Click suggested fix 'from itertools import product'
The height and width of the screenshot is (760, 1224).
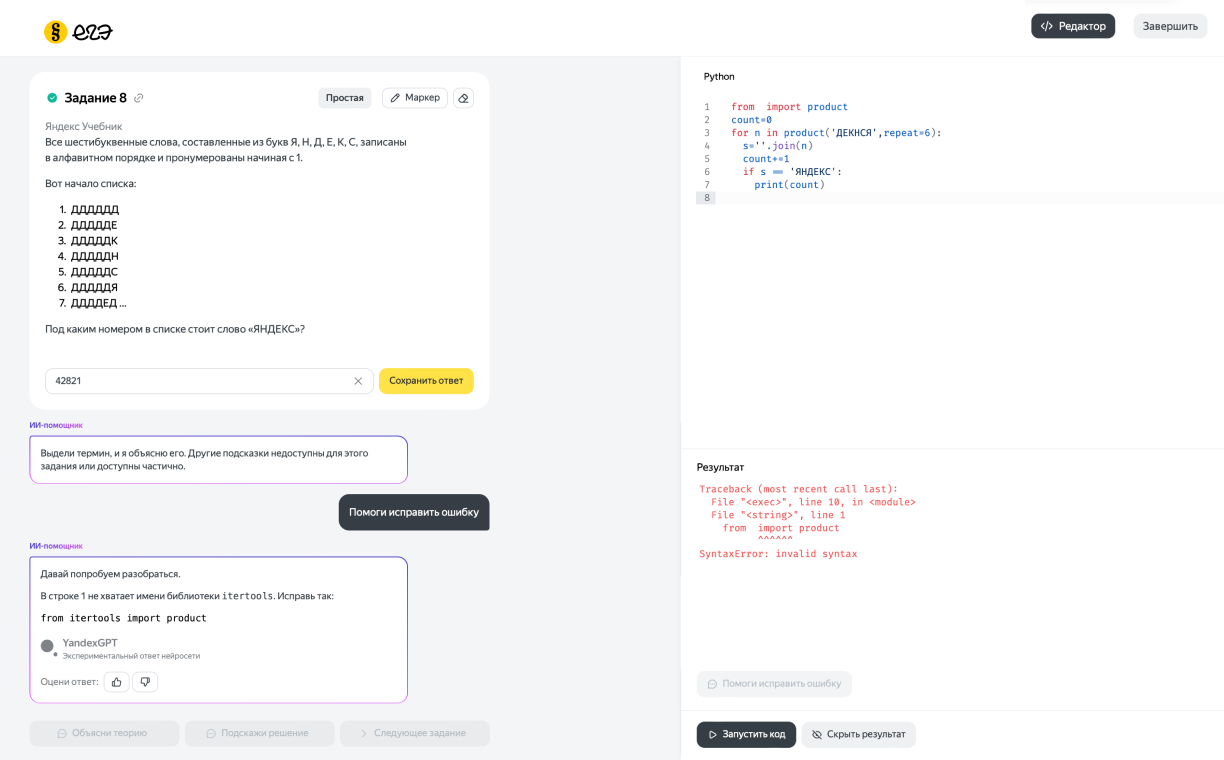[123, 618]
